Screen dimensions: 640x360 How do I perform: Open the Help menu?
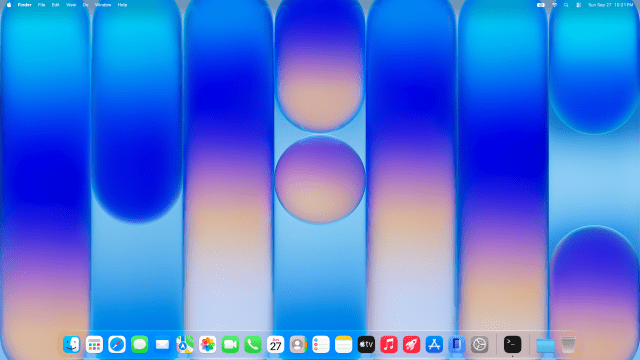[x=122, y=5]
